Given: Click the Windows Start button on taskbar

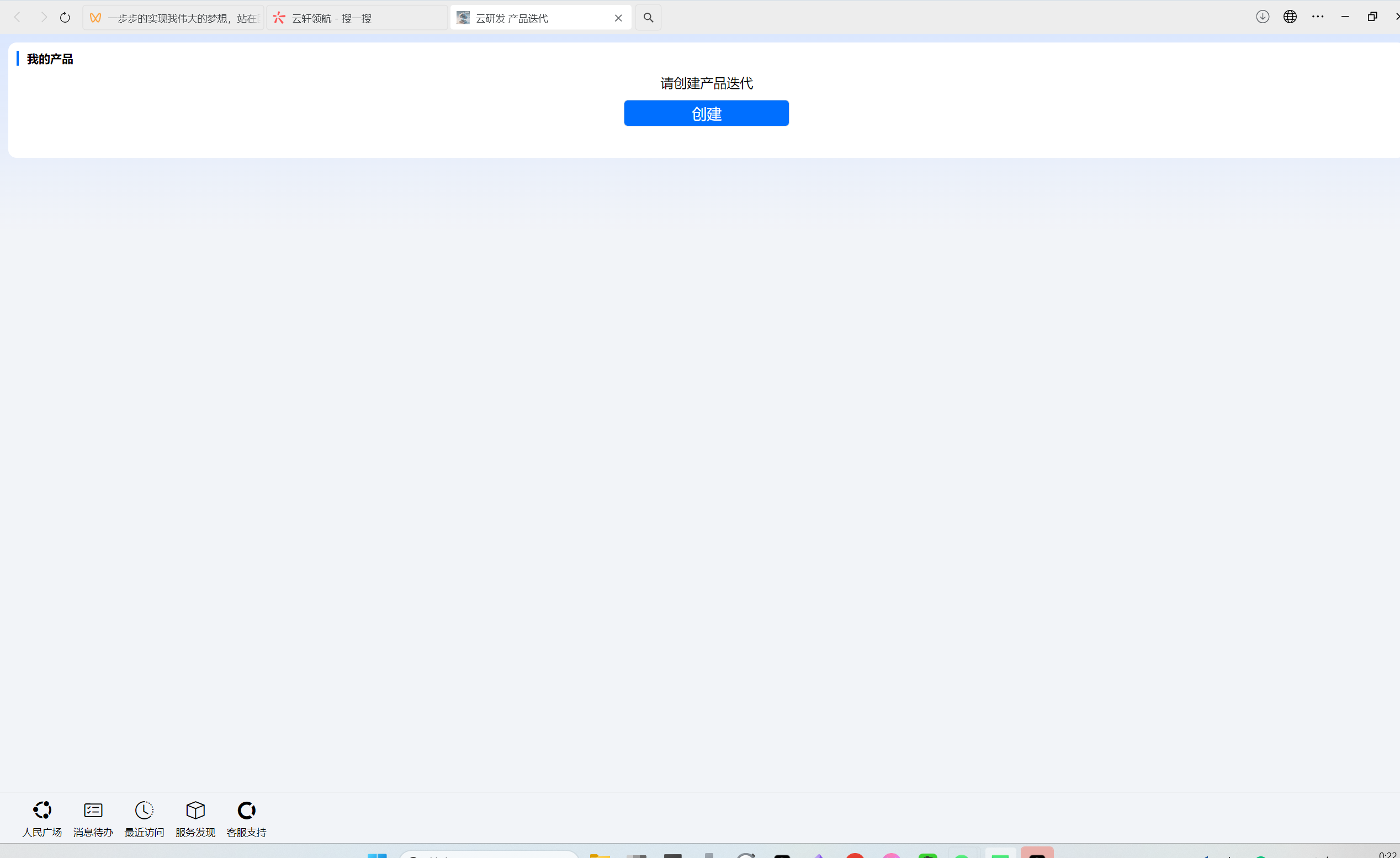Looking at the screenshot, I should click(376, 855).
